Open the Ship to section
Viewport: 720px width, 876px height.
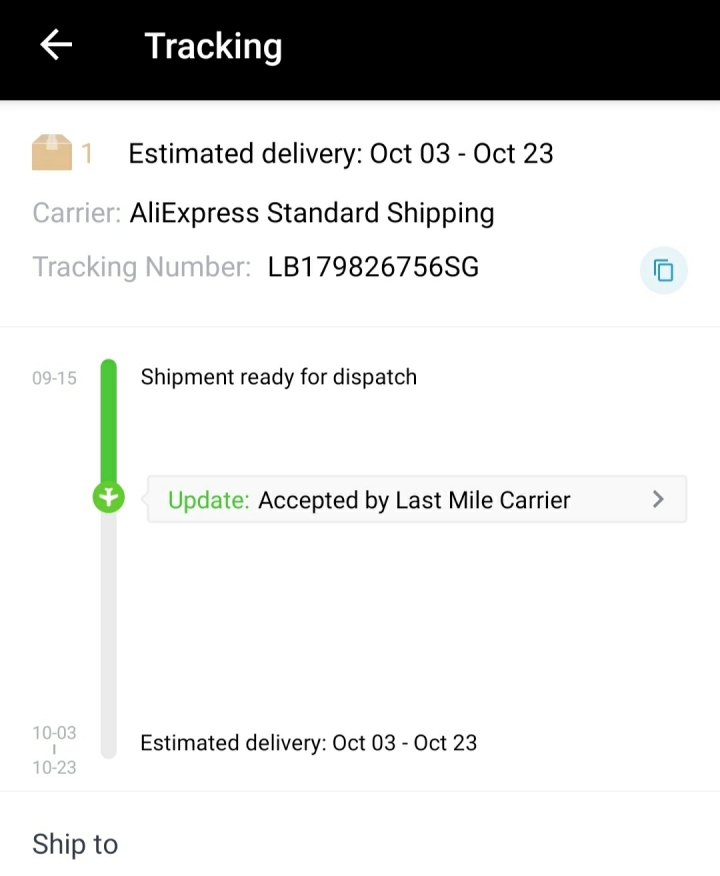tap(75, 844)
